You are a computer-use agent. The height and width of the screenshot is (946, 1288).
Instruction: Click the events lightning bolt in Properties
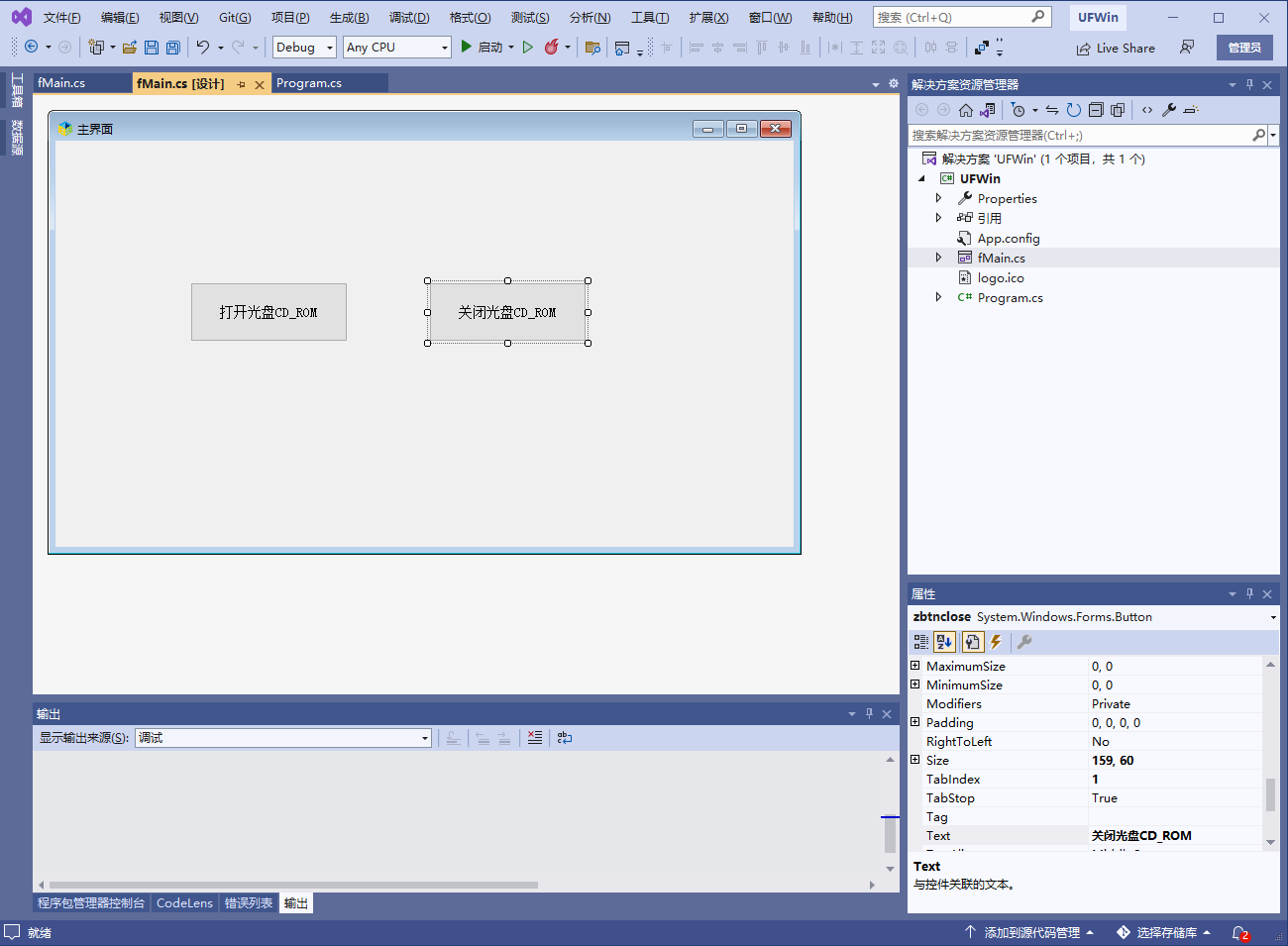coord(996,642)
